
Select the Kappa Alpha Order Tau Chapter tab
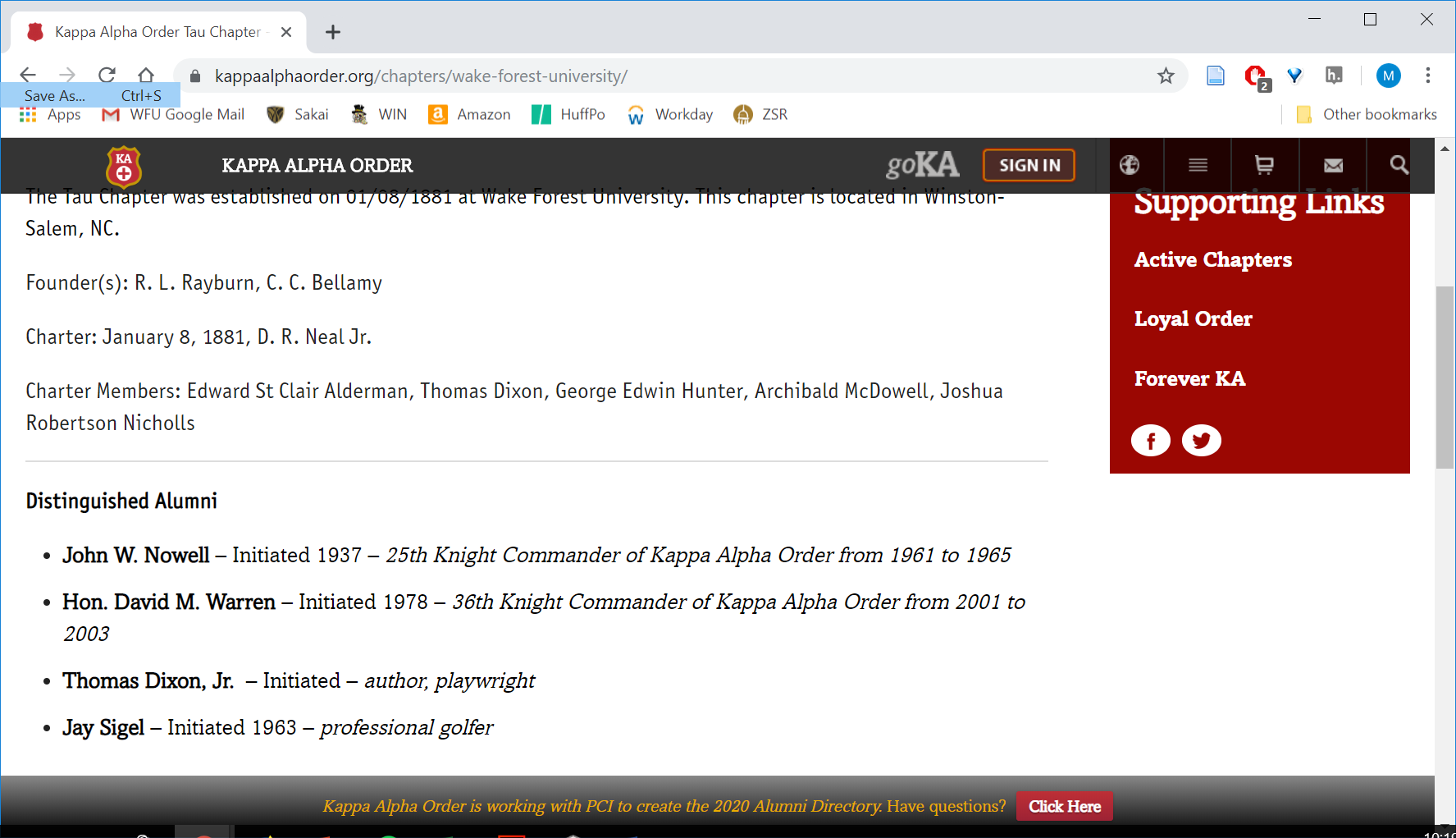pyautogui.click(x=158, y=32)
